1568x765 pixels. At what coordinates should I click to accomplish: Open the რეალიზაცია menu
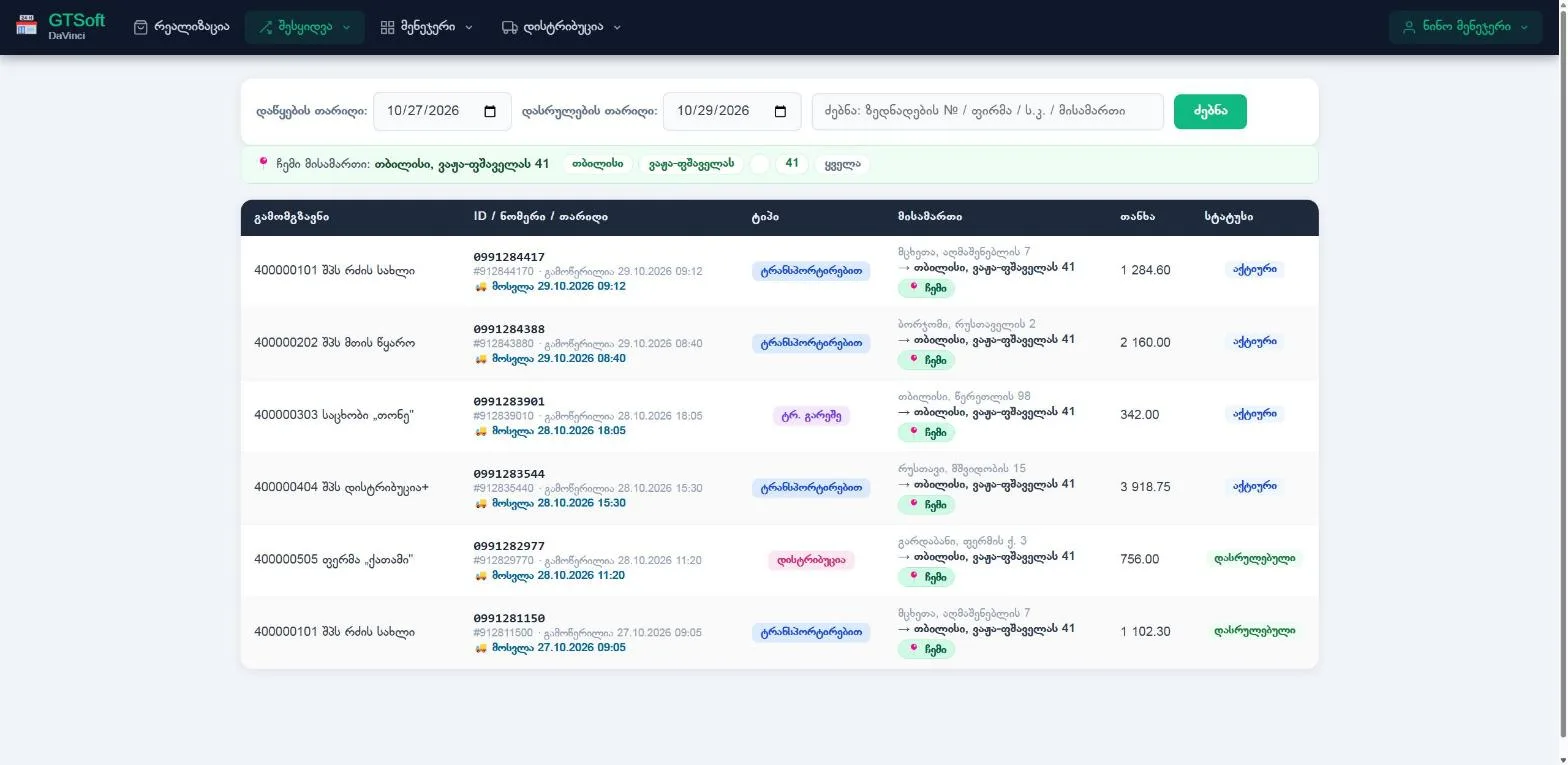[181, 27]
